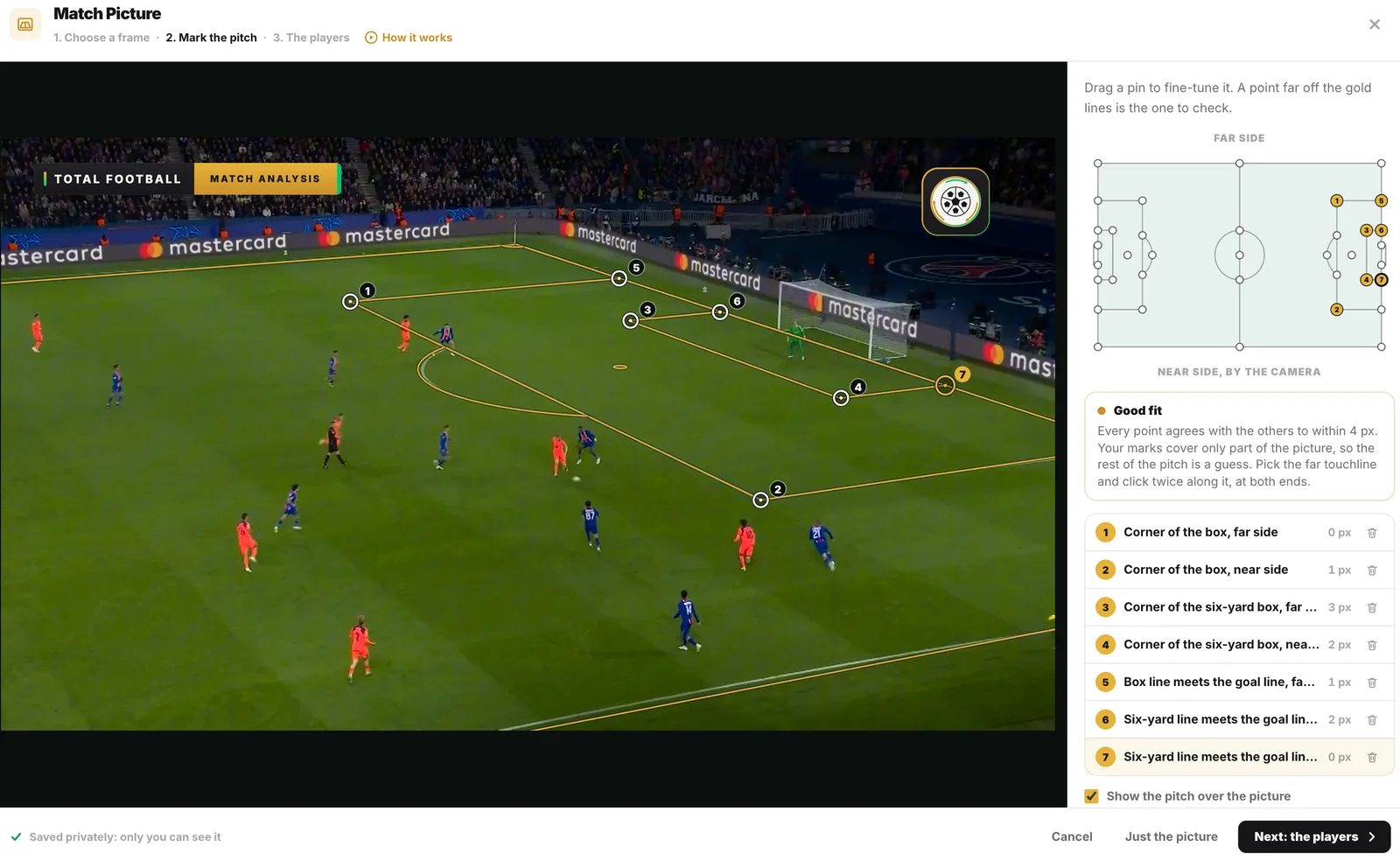The image size is (1400, 854).
Task: Remove point 6 six-yard line row via trash
Action: click(x=1372, y=720)
